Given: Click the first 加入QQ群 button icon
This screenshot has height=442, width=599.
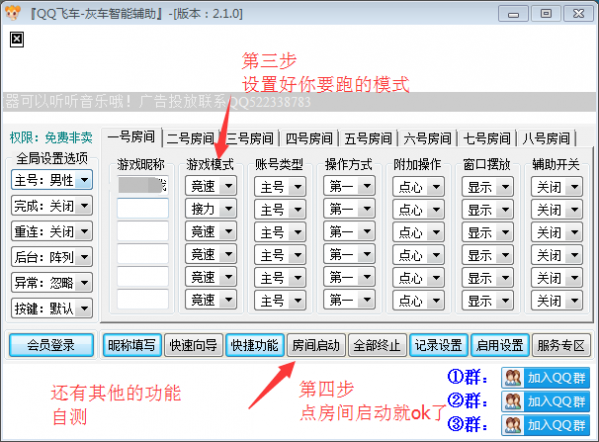Looking at the screenshot, I should pyautogui.click(x=513, y=378).
